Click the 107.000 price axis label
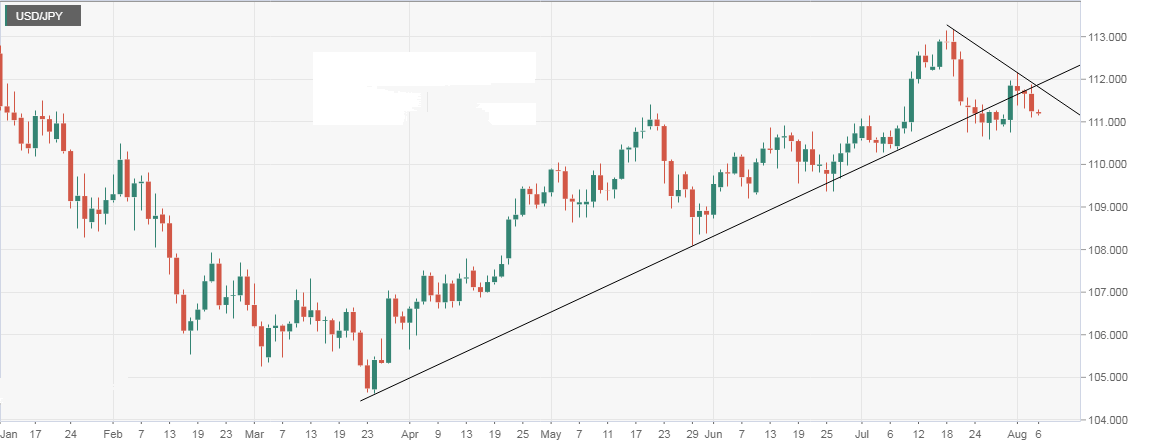The width and height of the screenshot is (1151, 447). (x=1112, y=292)
